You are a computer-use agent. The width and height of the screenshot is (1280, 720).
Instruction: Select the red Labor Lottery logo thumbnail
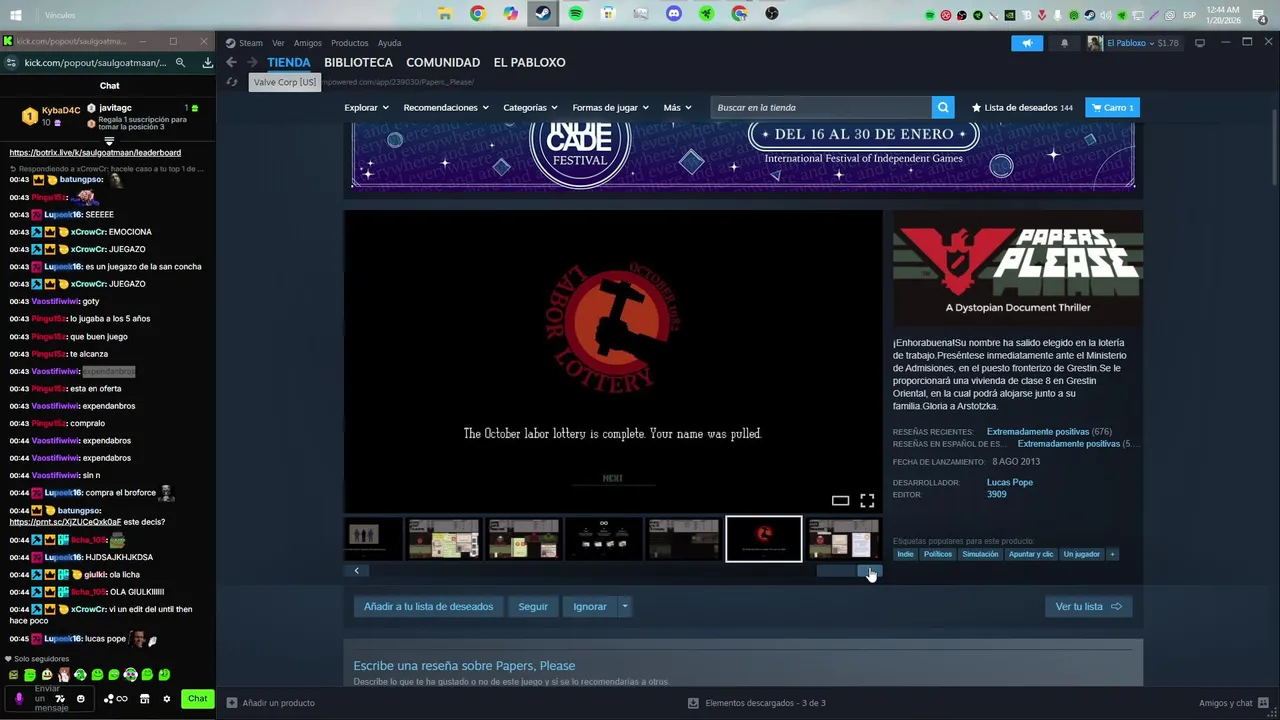[x=764, y=539]
